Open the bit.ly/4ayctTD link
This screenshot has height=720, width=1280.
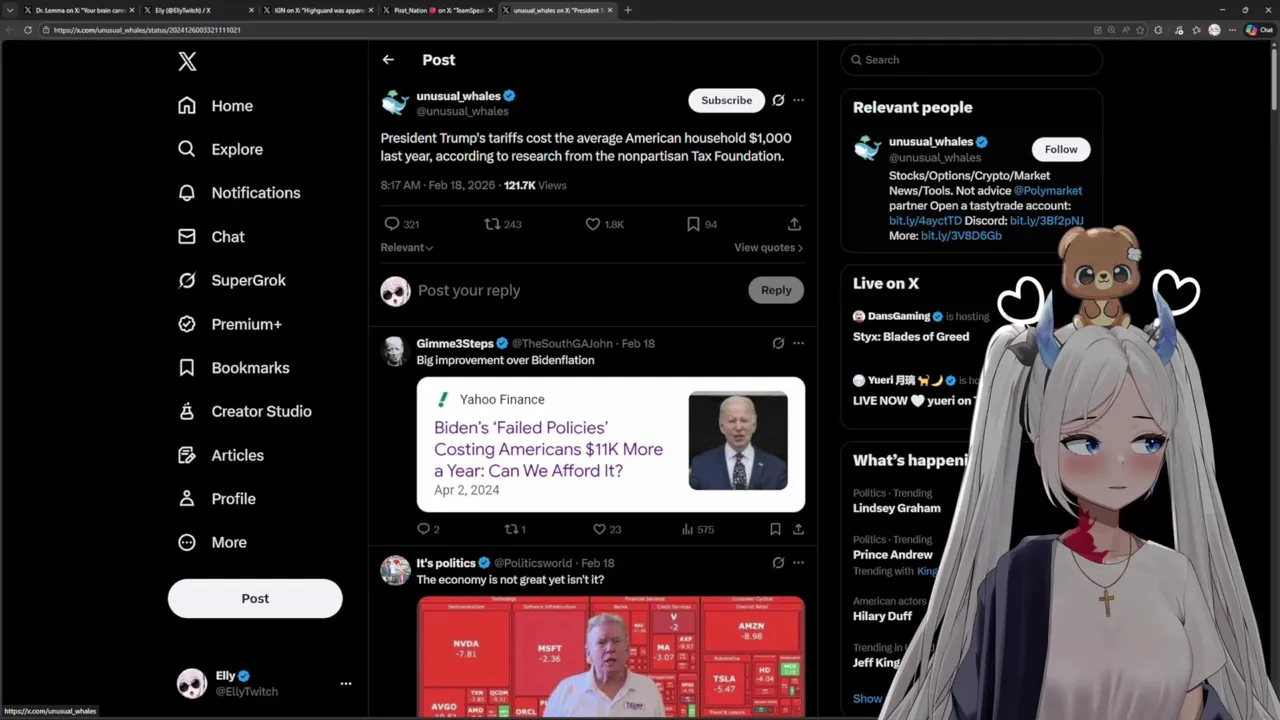[x=925, y=221]
